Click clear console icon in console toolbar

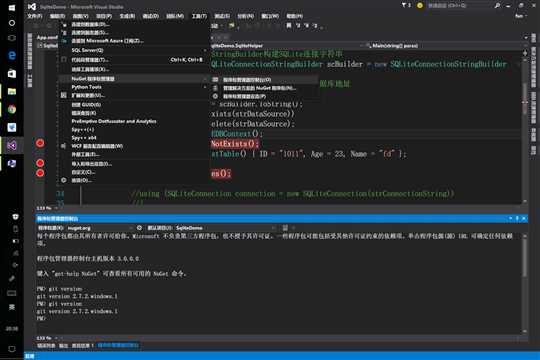[285, 228]
